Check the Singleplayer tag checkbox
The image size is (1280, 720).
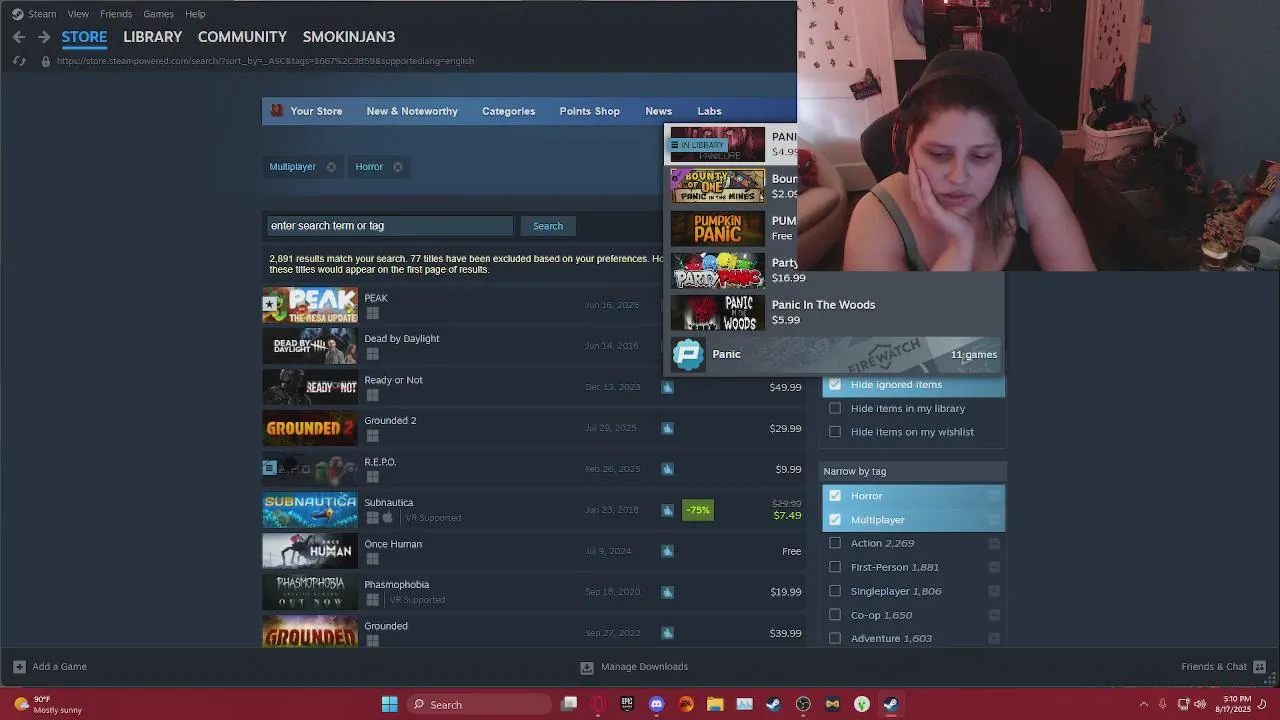835,591
